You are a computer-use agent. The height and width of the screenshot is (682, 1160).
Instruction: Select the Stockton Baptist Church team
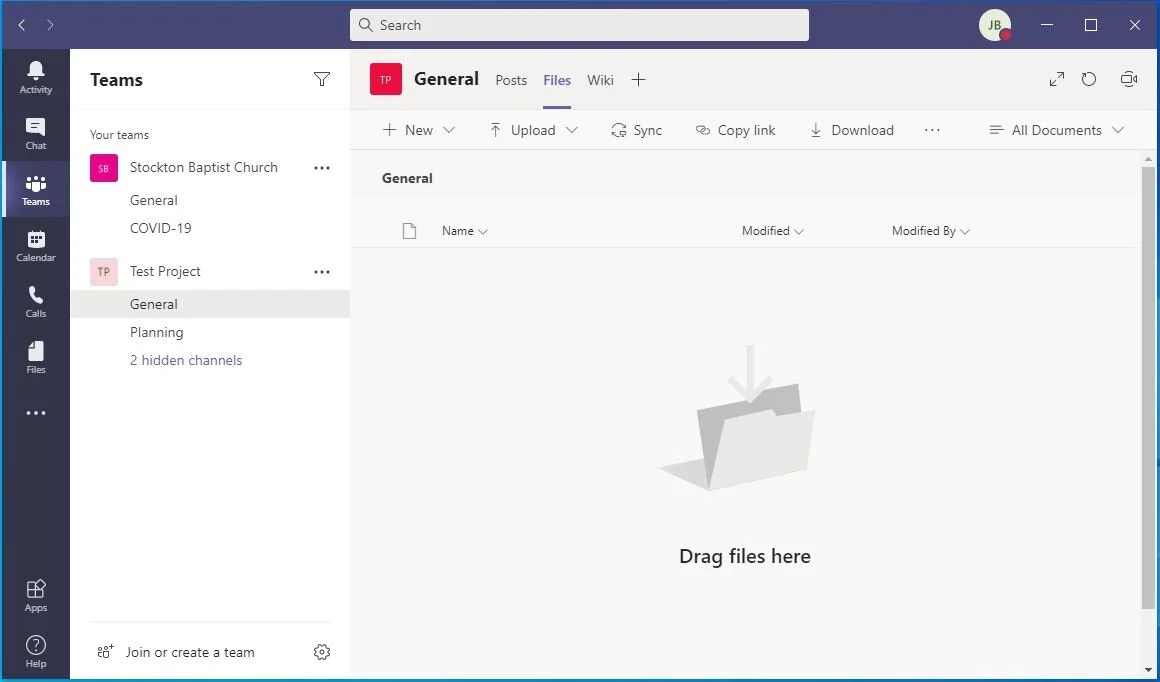pos(203,168)
